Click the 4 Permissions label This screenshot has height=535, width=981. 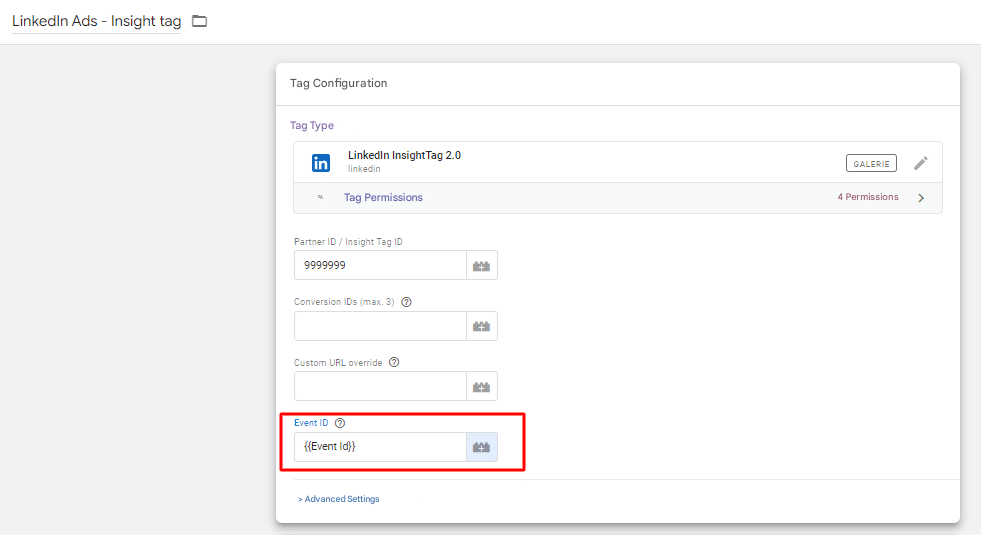(868, 197)
